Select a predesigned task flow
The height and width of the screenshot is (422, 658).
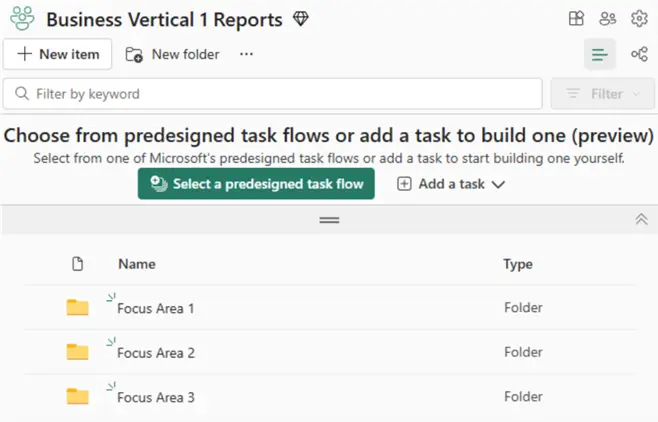pos(256,184)
